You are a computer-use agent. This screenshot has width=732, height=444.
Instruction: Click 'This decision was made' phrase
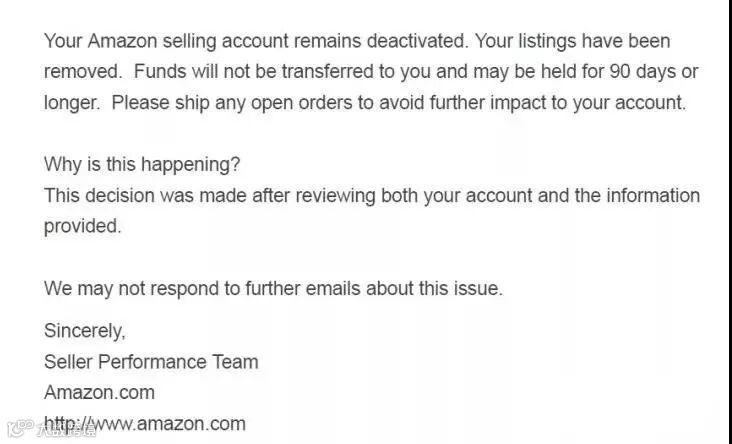click(145, 196)
